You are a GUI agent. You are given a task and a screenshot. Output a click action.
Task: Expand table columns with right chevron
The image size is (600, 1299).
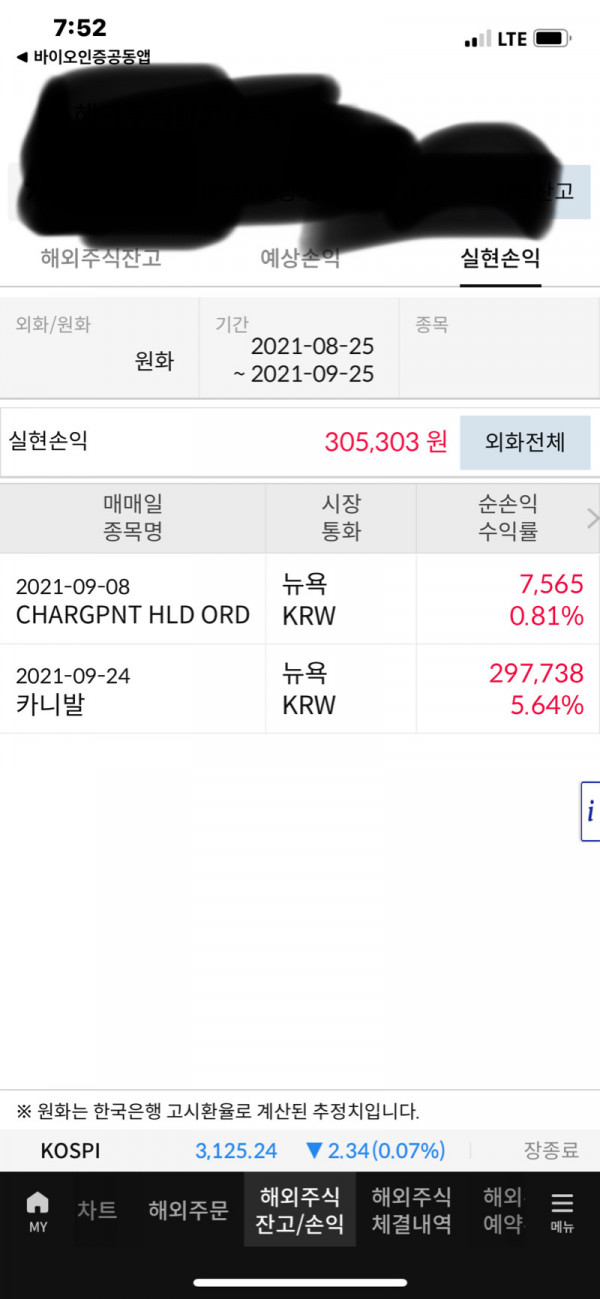(x=592, y=518)
